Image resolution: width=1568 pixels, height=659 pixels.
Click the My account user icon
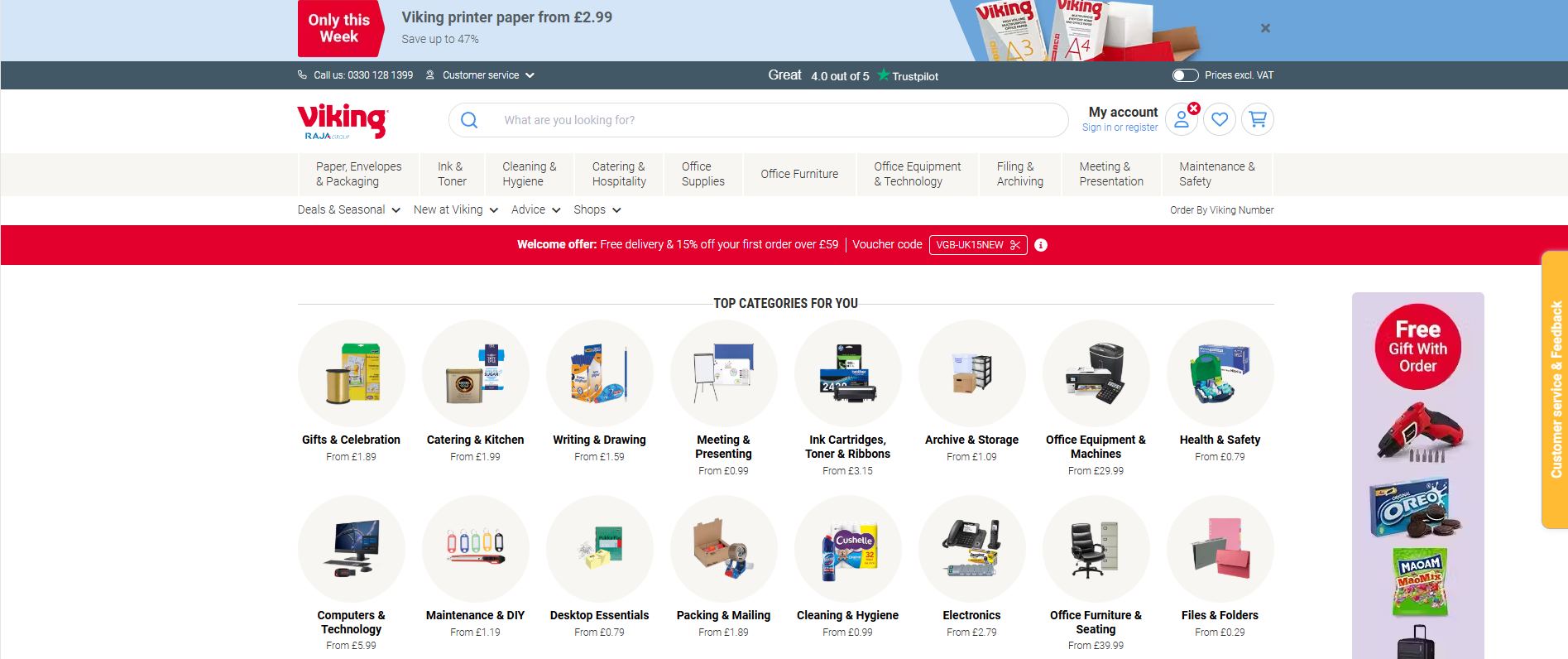coord(1182,119)
